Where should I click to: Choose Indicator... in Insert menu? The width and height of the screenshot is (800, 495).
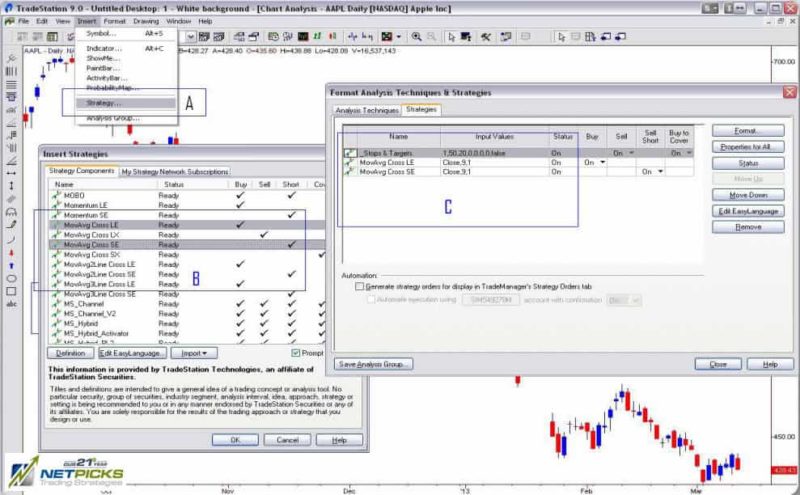click(x=127, y=48)
